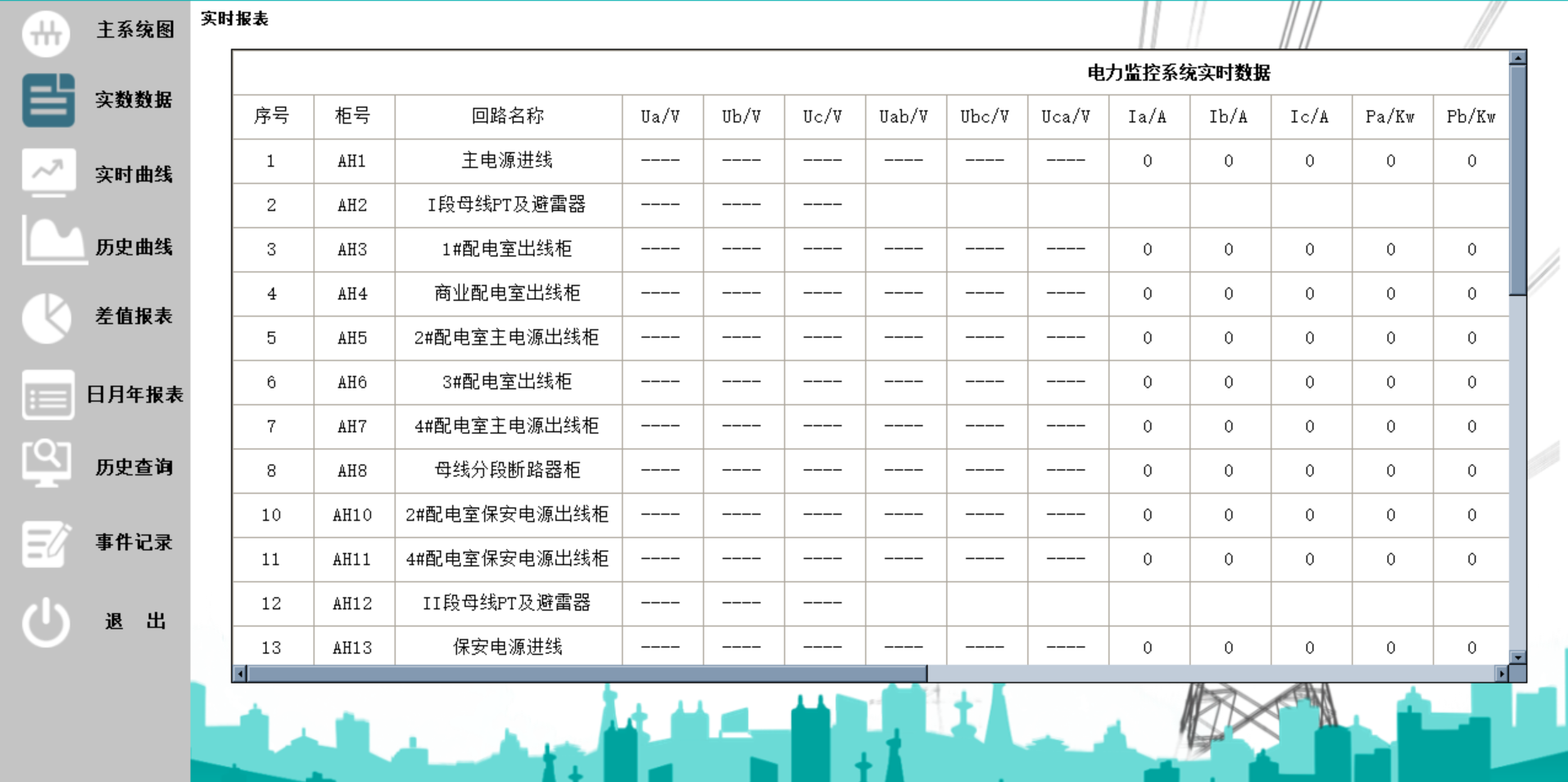The height and width of the screenshot is (782, 1568).
Task: Open the 差值报表 pie chart icon
Action: pyautogui.click(x=47, y=319)
